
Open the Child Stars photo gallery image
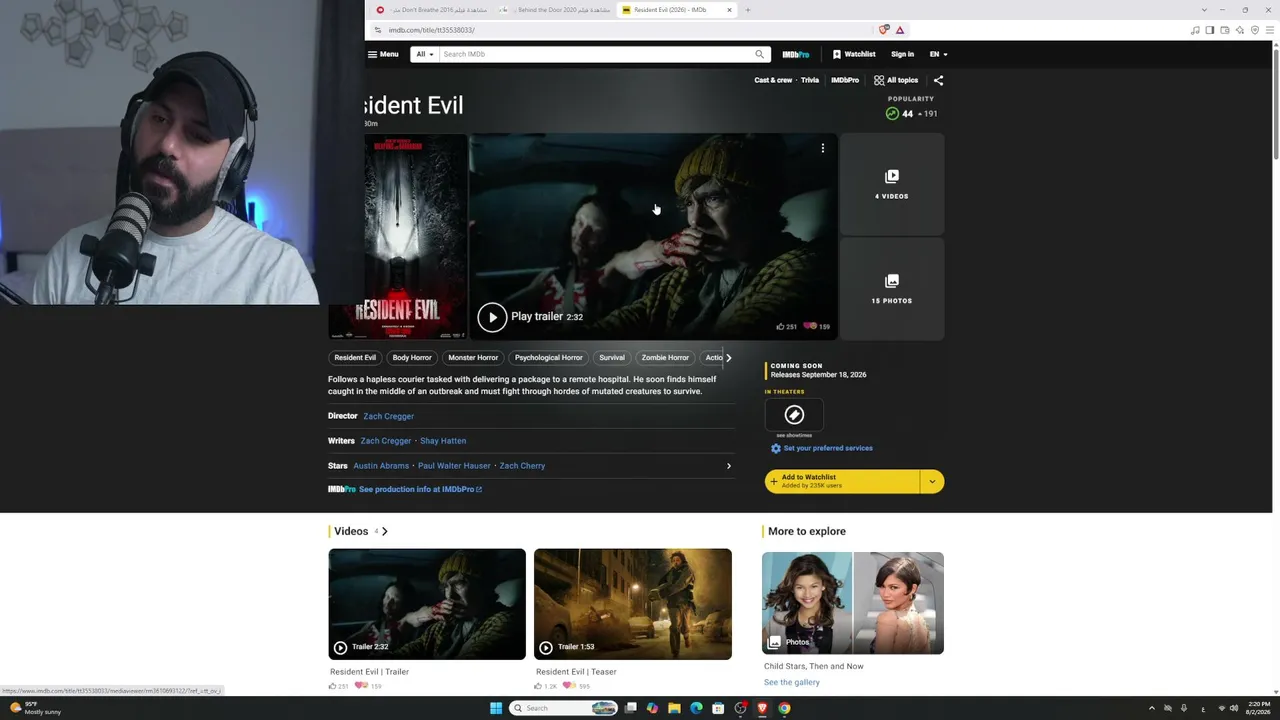point(853,603)
